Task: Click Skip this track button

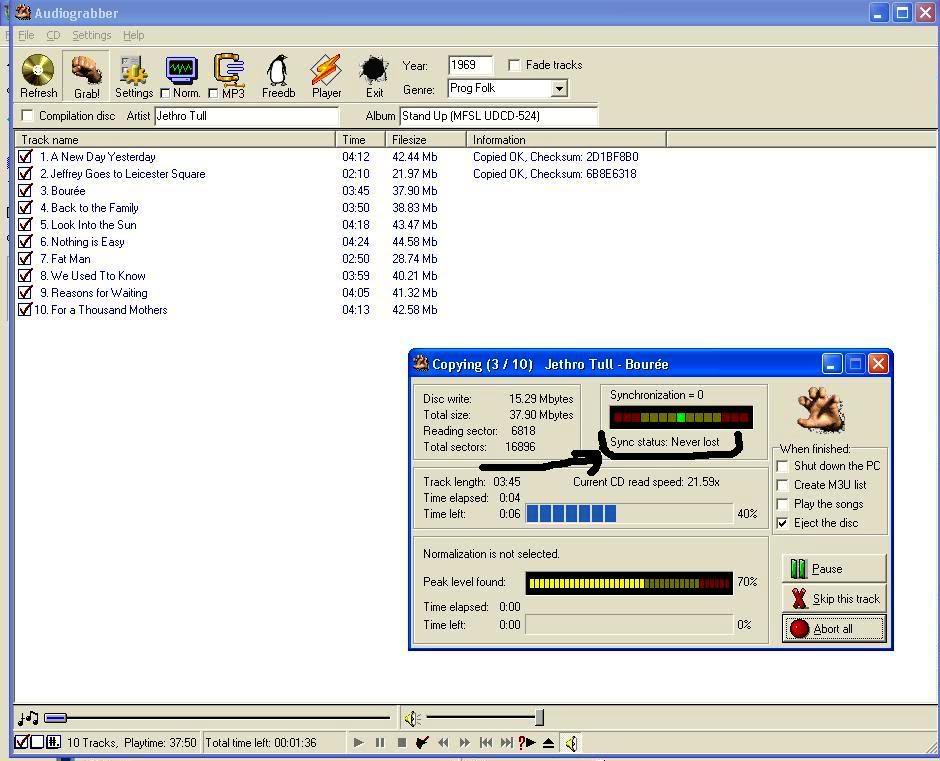Action: (834, 598)
